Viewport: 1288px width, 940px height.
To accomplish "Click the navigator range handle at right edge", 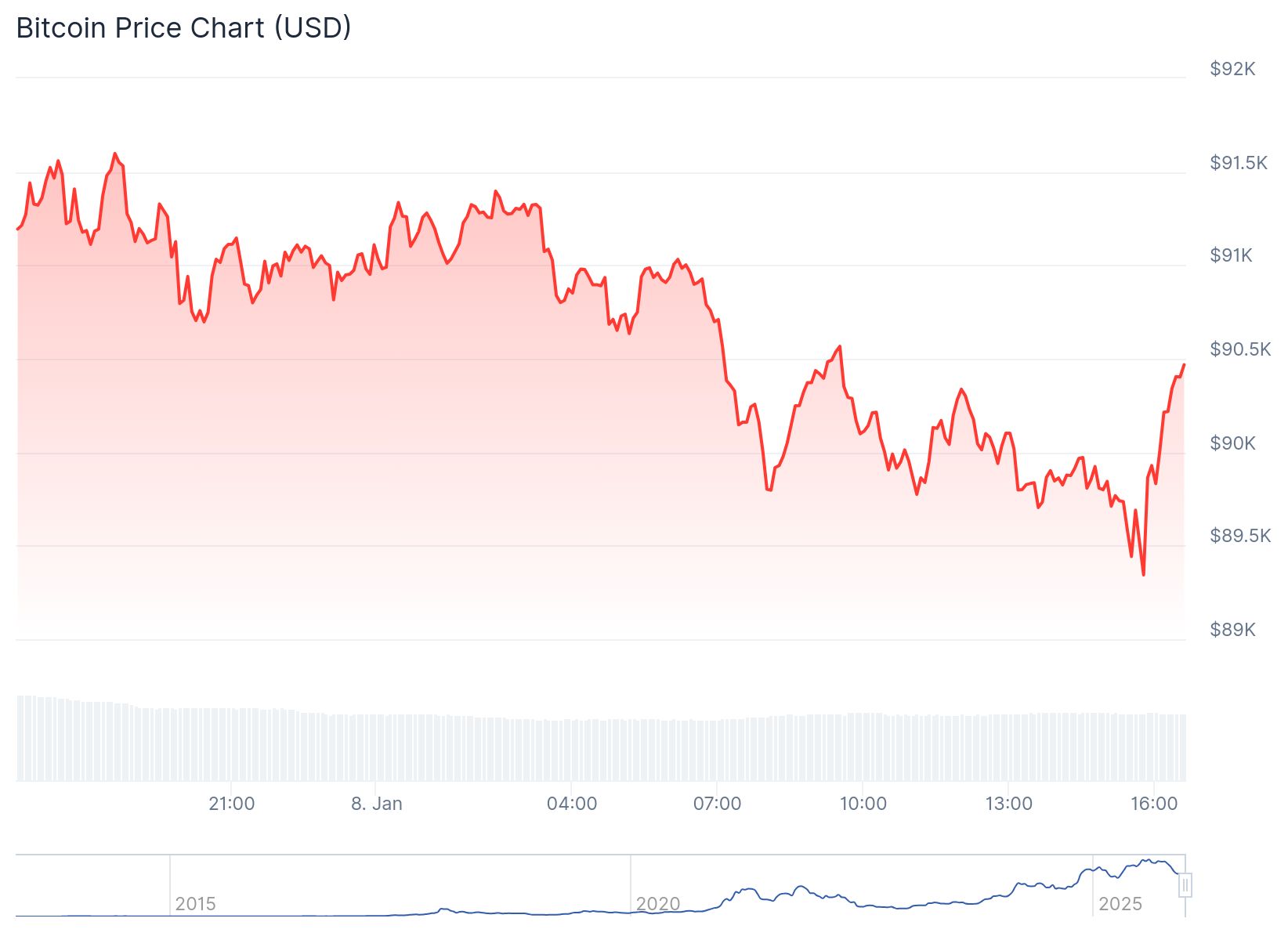I will coord(1185,885).
